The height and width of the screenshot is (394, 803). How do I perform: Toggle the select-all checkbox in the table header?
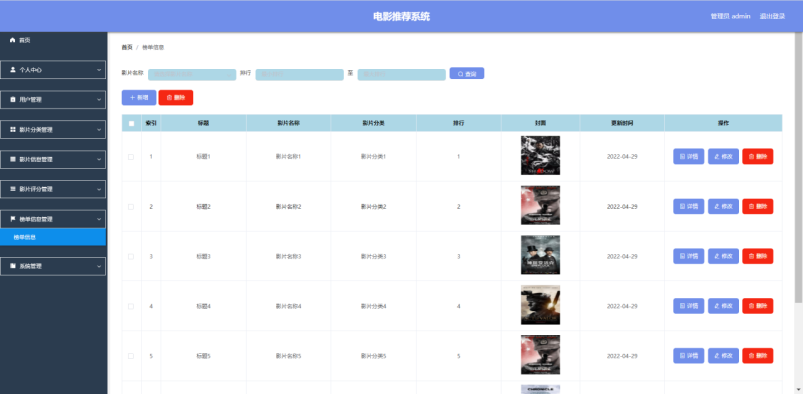point(132,123)
